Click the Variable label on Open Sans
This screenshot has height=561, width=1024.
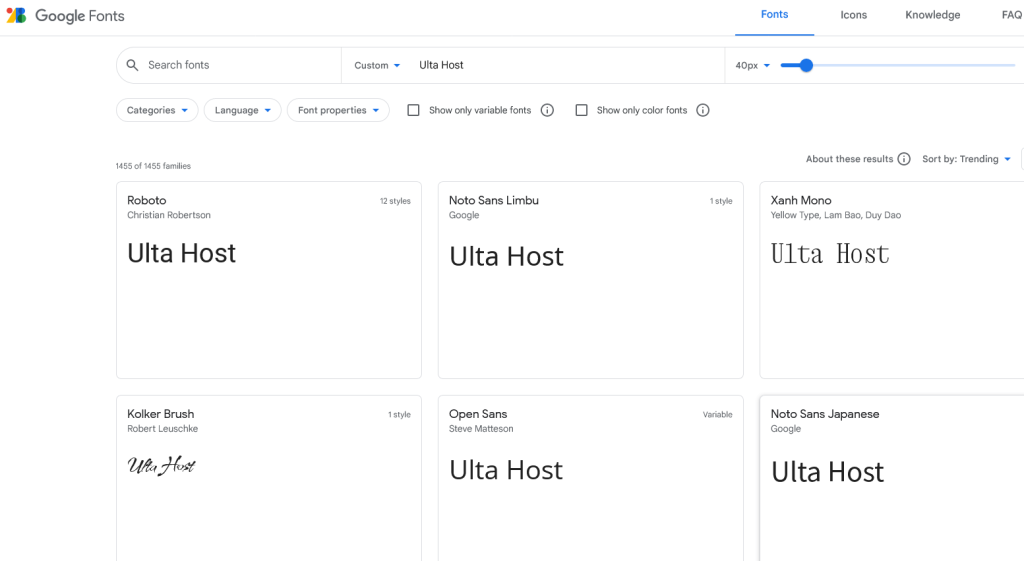[x=717, y=415]
